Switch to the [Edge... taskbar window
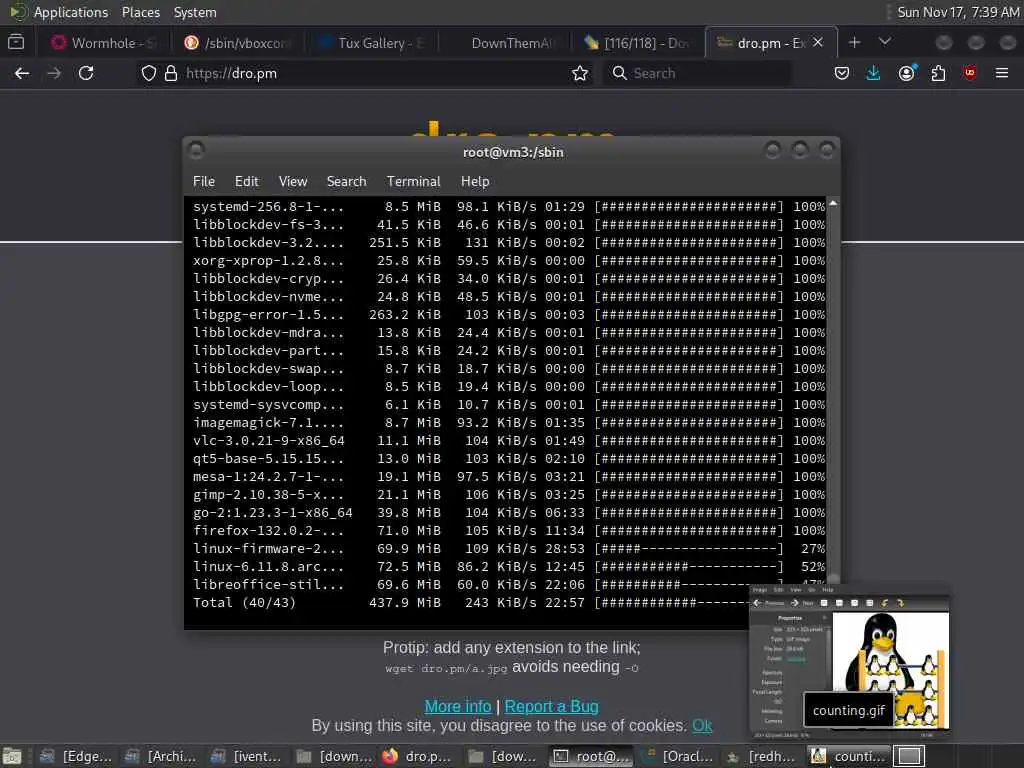Screen dimensions: 1024x768 76,756
